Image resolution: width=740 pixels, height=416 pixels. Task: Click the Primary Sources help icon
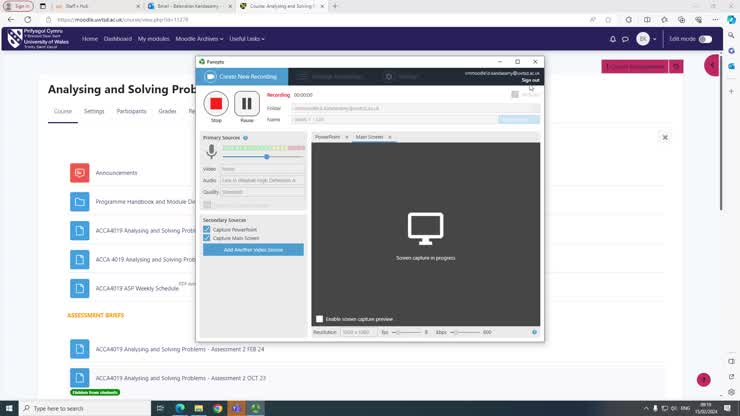245,138
